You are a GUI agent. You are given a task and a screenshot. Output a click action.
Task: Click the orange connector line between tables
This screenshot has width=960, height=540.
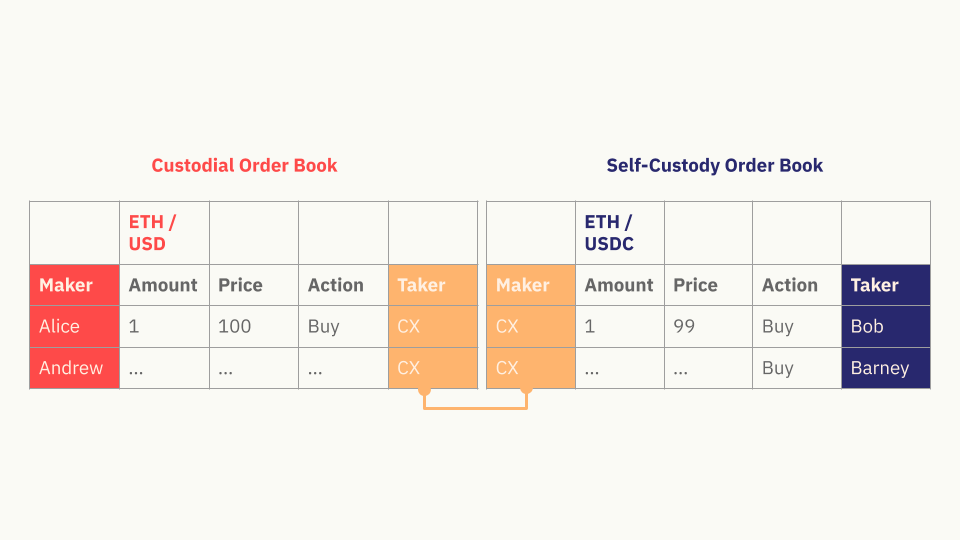[475, 408]
